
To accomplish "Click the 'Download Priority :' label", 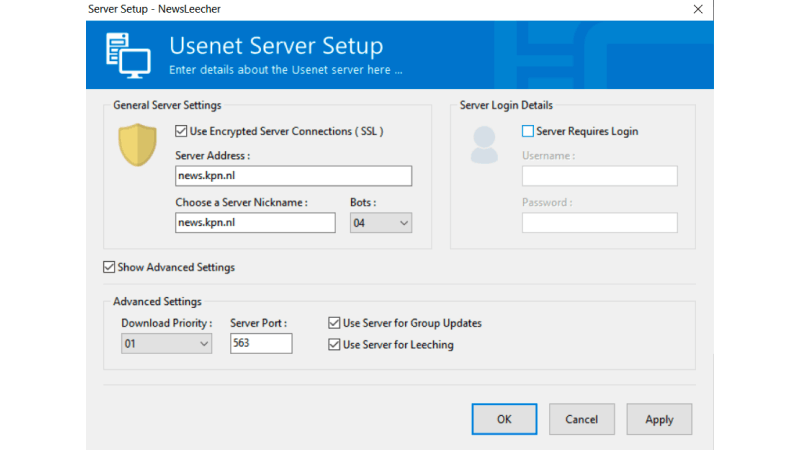I will pyautogui.click(x=166, y=323).
